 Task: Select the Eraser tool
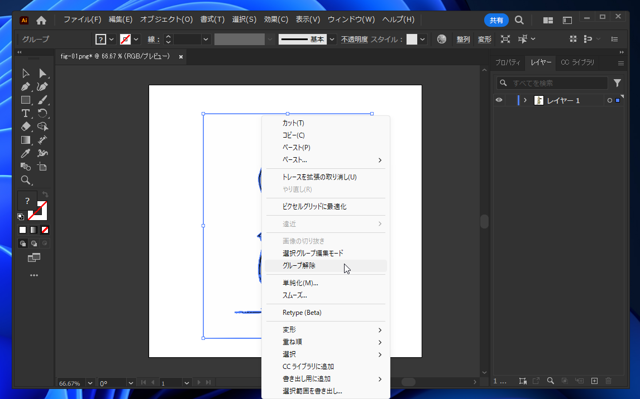click(x=26, y=126)
